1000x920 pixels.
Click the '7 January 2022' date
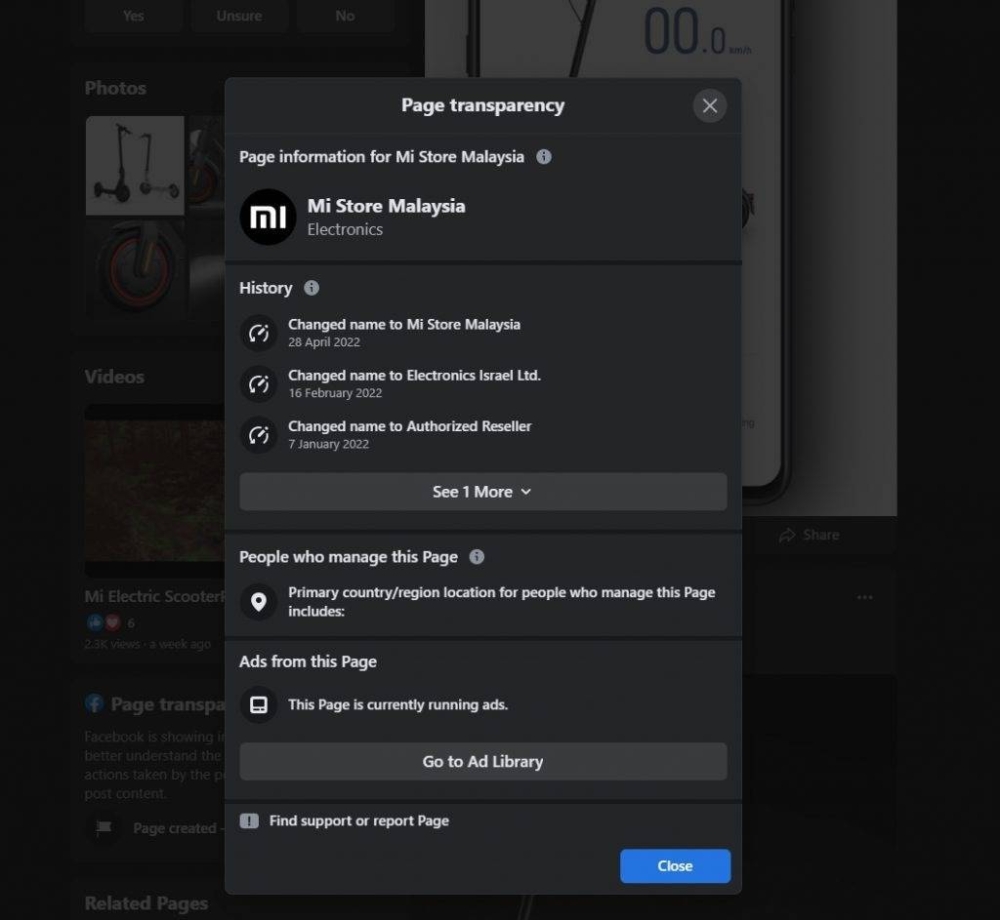click(328, 444)
